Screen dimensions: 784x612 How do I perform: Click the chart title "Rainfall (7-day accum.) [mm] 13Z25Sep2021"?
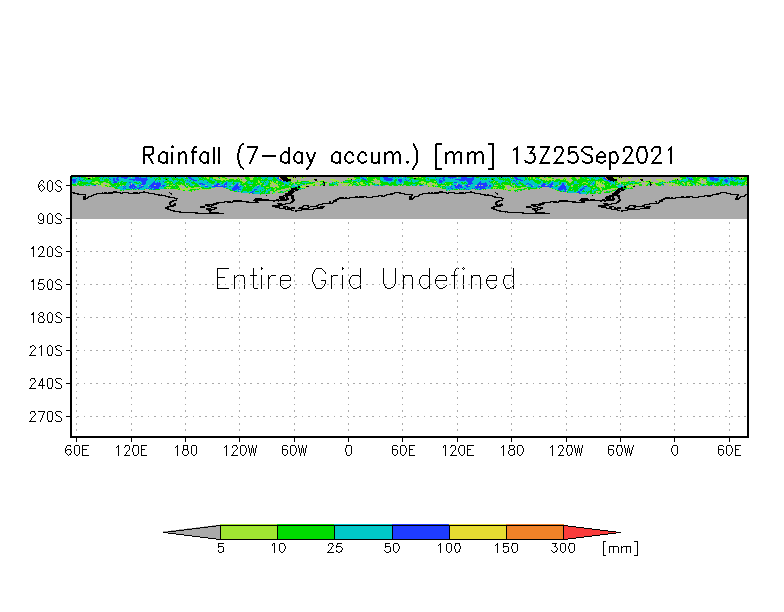click(x=408, y=156)
